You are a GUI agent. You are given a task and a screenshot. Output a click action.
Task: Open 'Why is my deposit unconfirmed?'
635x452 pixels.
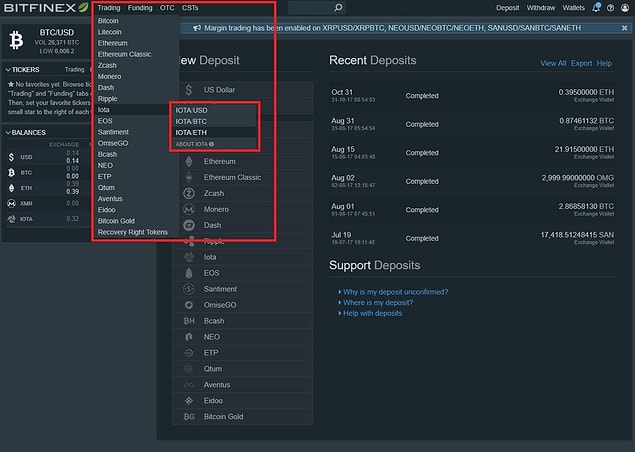[395, 292]
